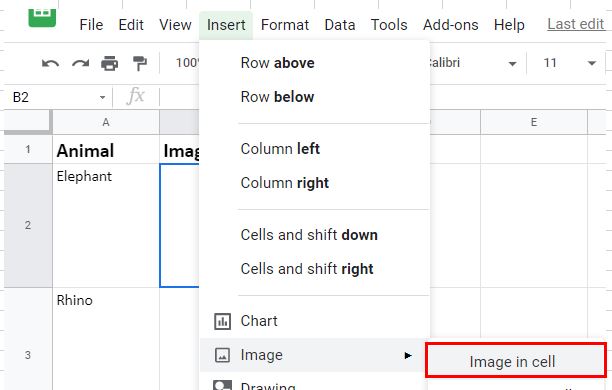Screen dimensions: 612x390
Task: Click the selected B2 cell
Action: (180, 225)
